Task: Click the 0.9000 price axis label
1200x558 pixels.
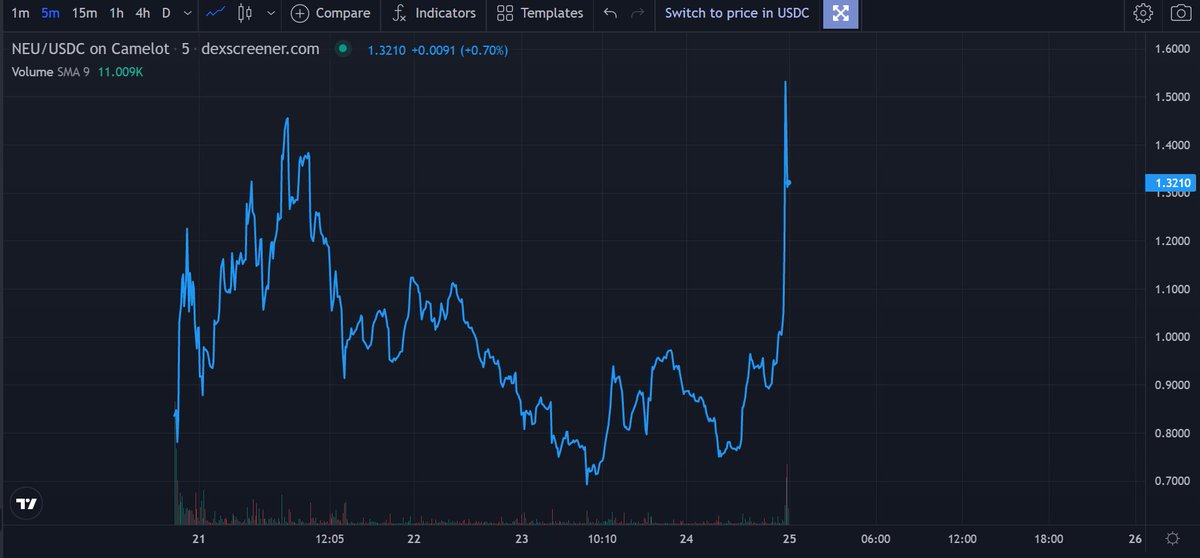Action: 1170,385
